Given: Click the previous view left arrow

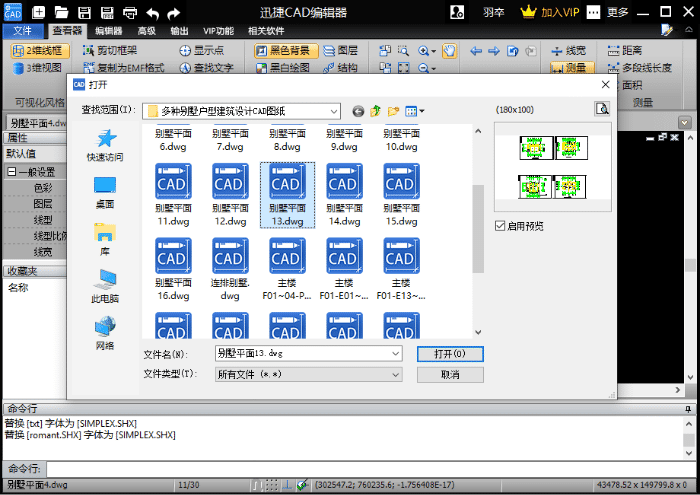Looking at the screenshot, I should pos(476,51).
